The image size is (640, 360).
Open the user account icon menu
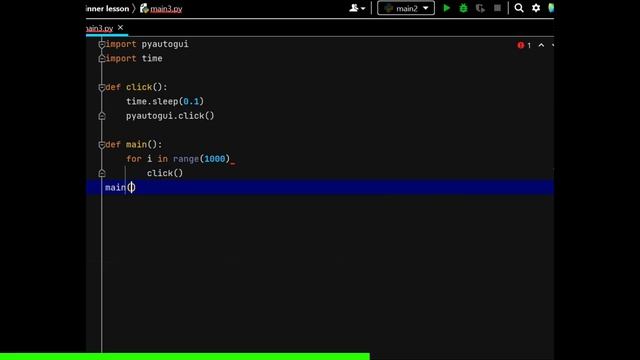coord(357,8)
